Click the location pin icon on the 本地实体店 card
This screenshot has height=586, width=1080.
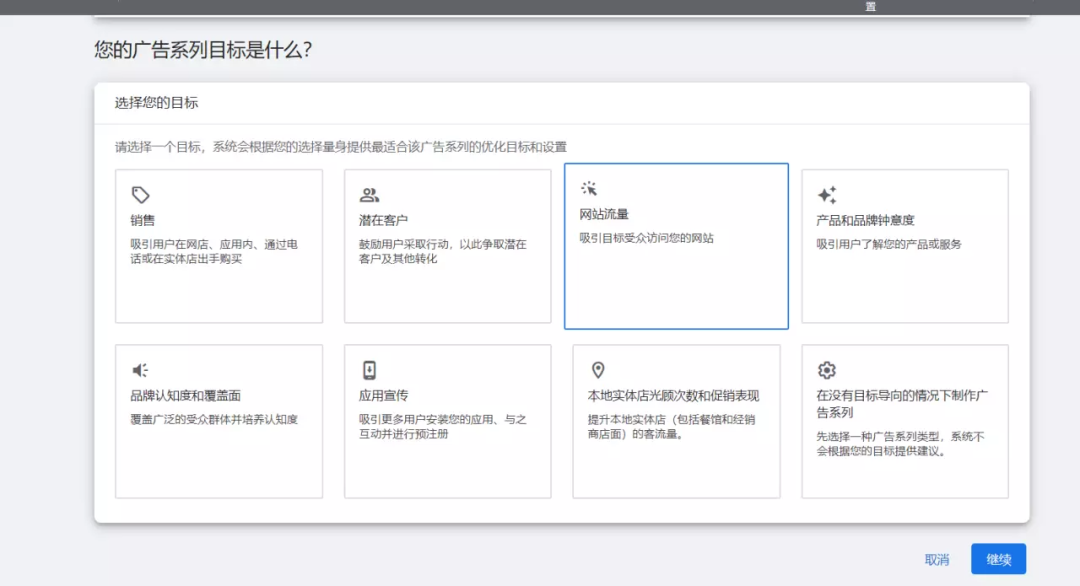pos(596,369)
